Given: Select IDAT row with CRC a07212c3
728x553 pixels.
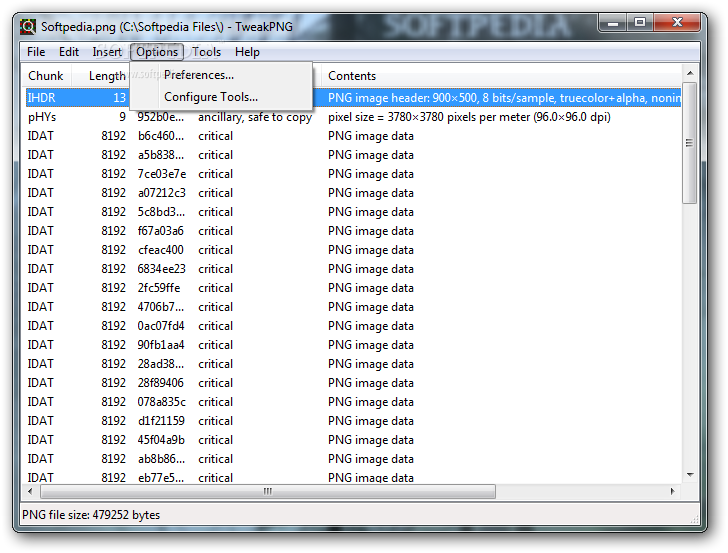Looking at the screenshot, I should (353, 193).
